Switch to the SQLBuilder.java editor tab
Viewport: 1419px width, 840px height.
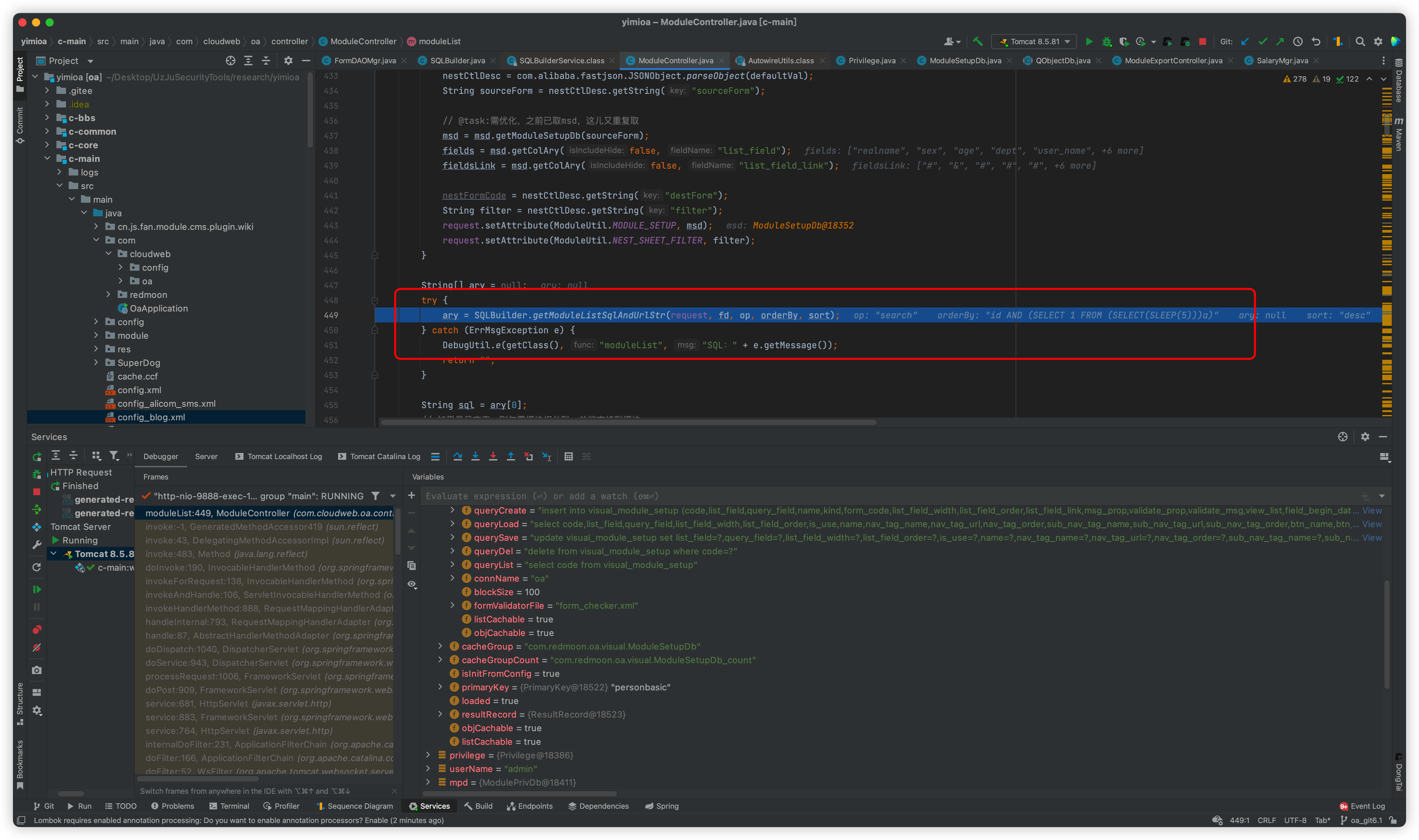click(x=457, y=61)
